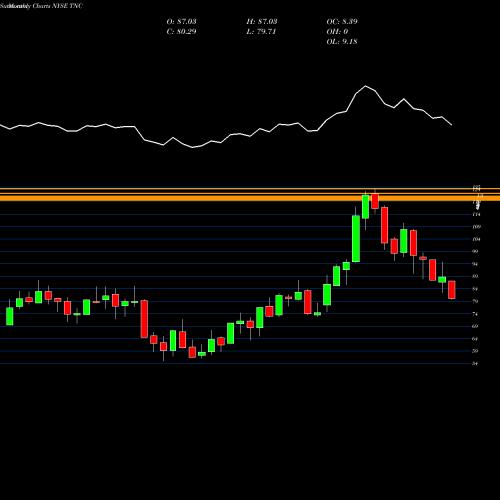The image size is (500, 500).
Task: Click the long red candle dropping to 64
Action: [x=144, y=319]
